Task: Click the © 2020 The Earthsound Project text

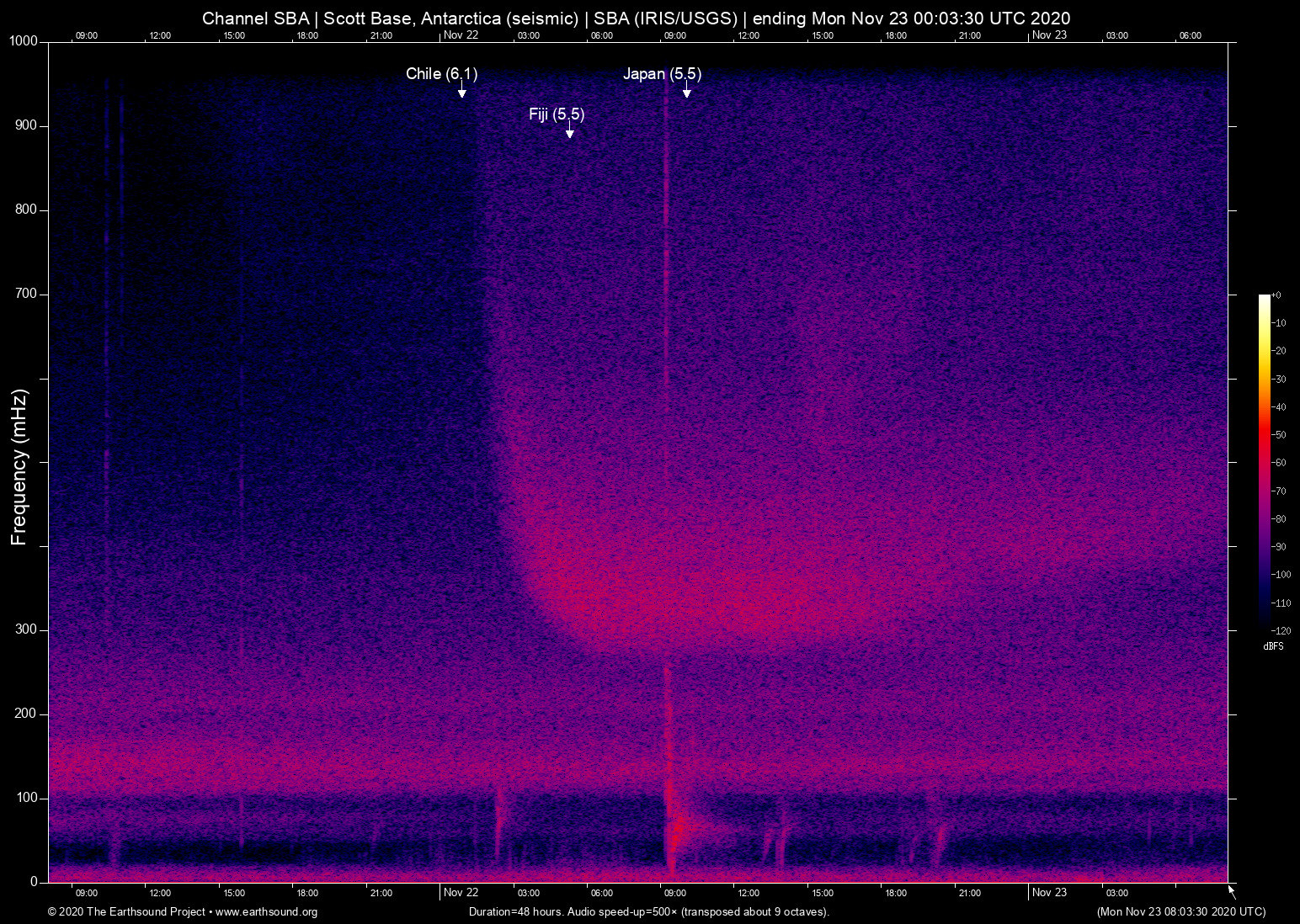Action: [127, 912]
